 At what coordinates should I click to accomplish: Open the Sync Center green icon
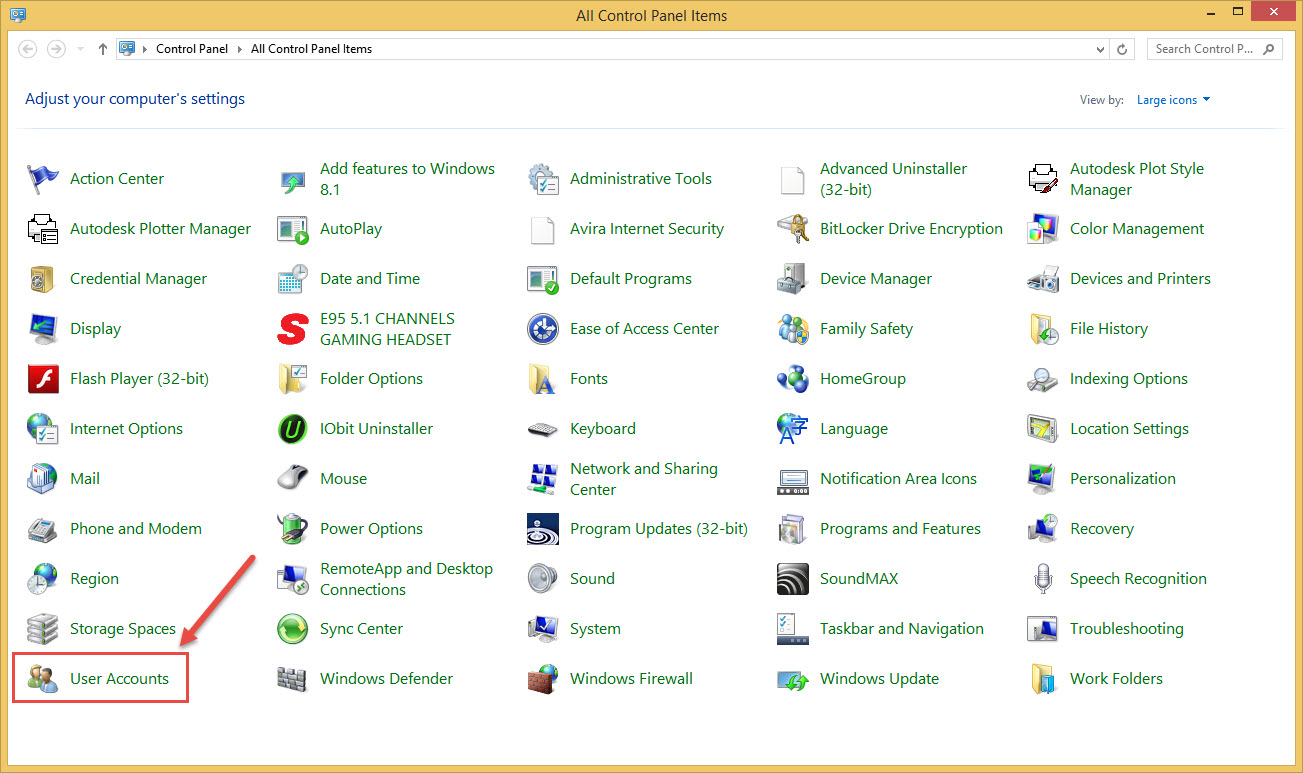click(293, 629)
